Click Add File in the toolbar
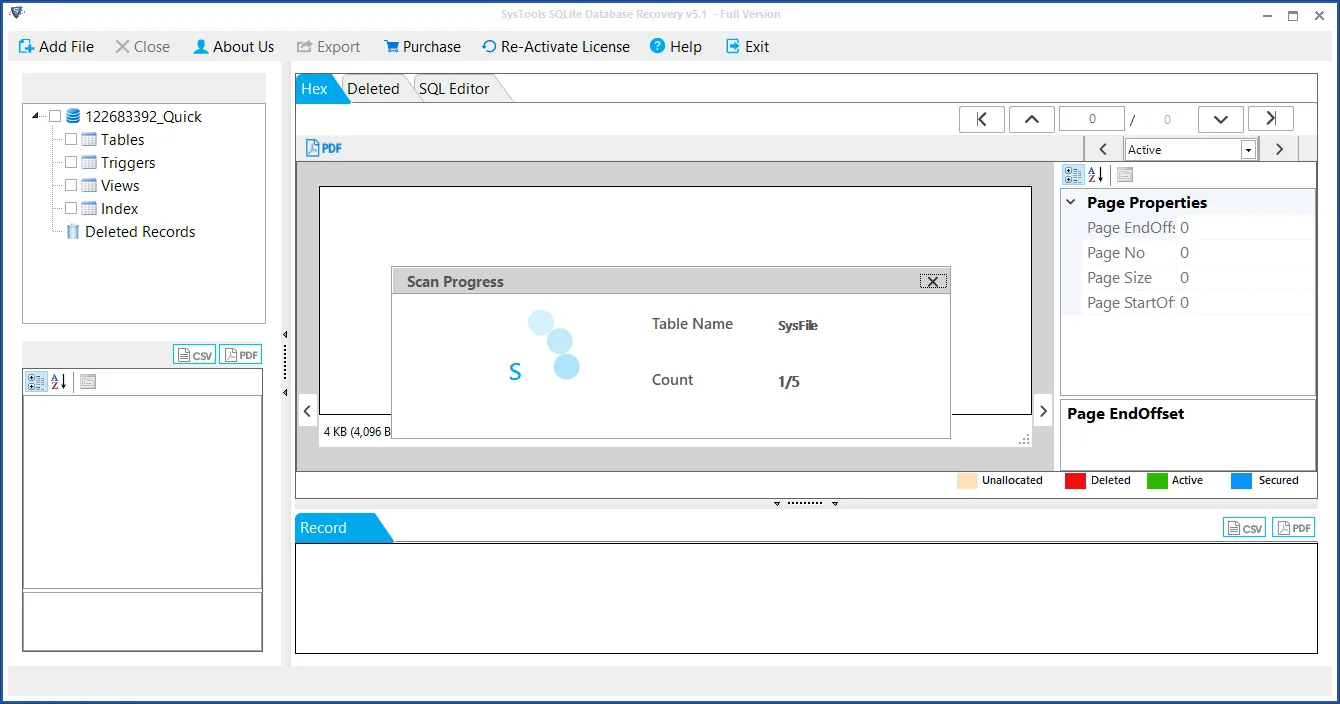 point(56,47)
